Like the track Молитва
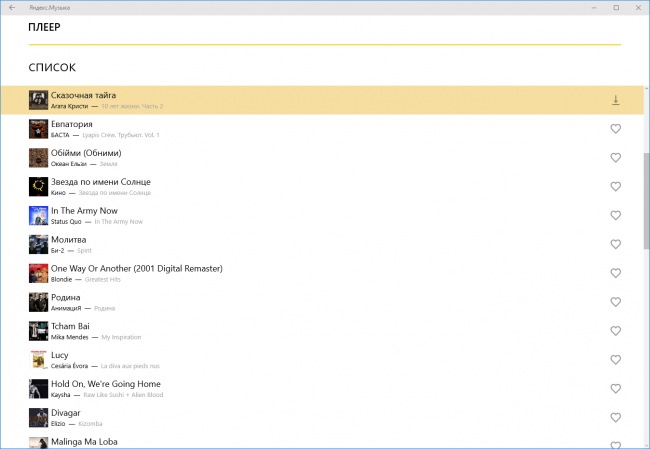The image size is (650, 449). (616, 244)
